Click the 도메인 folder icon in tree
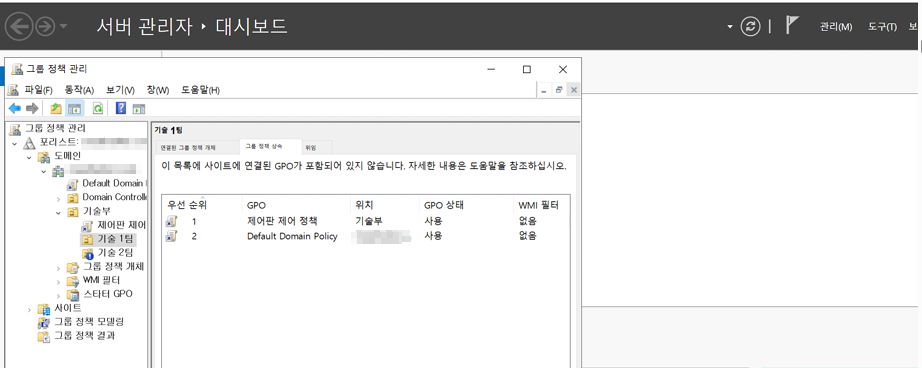 point(44,156)
